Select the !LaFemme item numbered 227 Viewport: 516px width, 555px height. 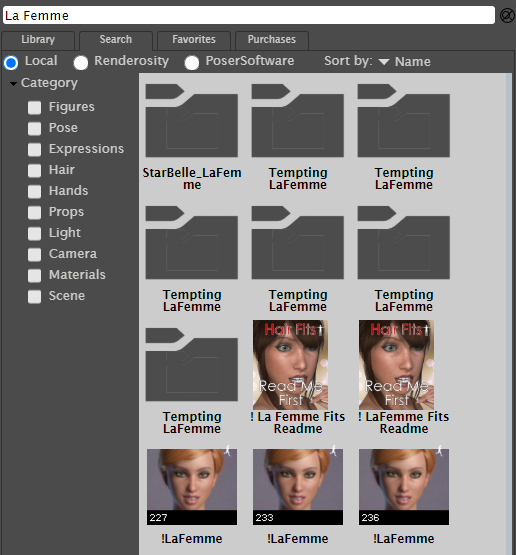point(192,487)
